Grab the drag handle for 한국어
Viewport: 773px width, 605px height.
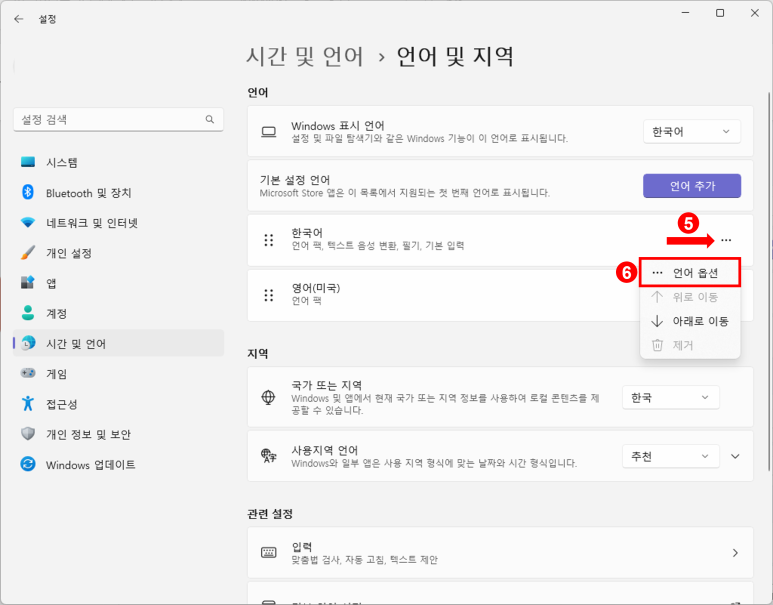point(269,240)
